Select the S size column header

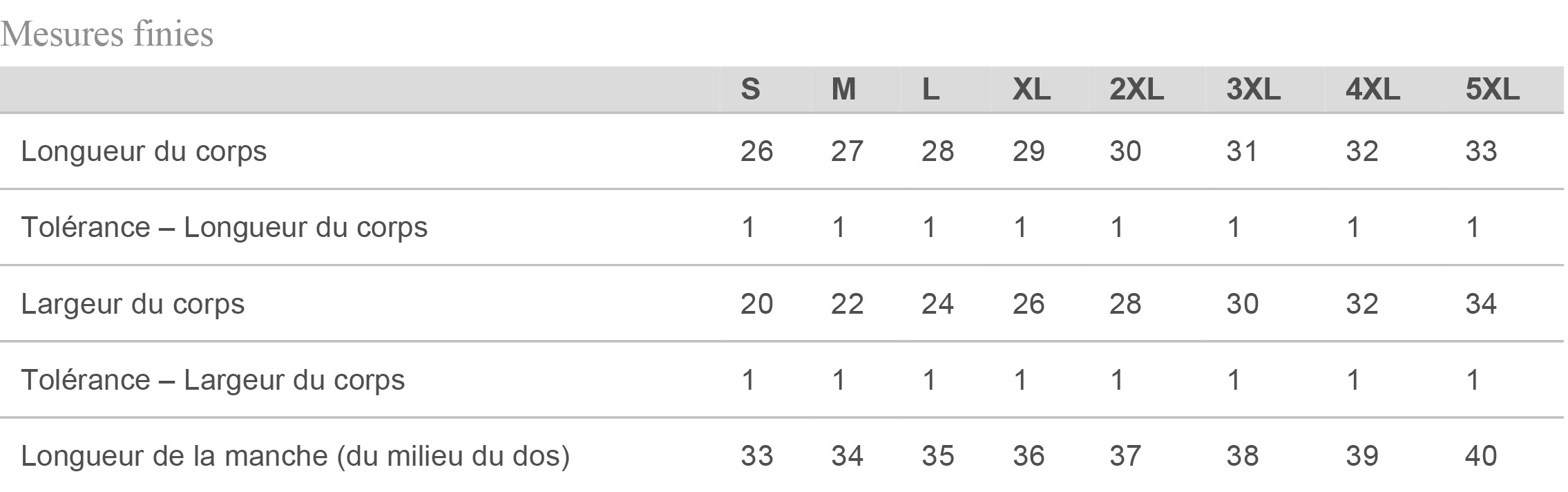751,89
